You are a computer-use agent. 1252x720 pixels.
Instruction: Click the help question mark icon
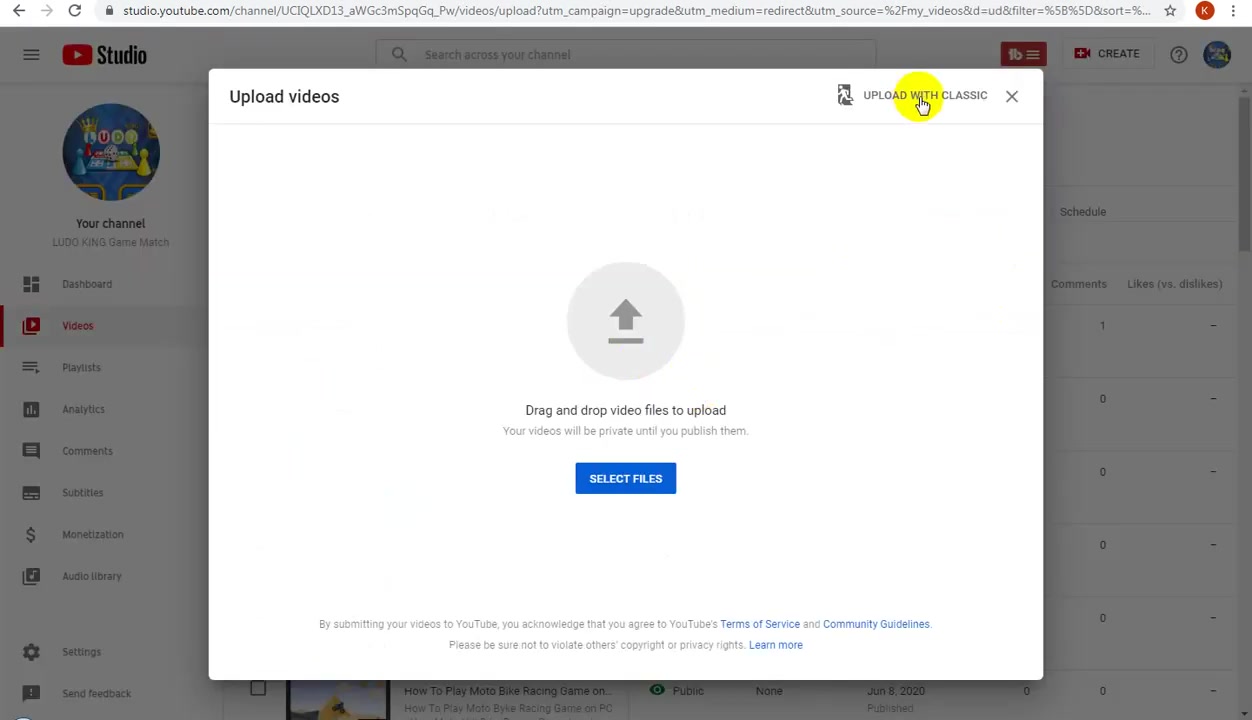1179,54
